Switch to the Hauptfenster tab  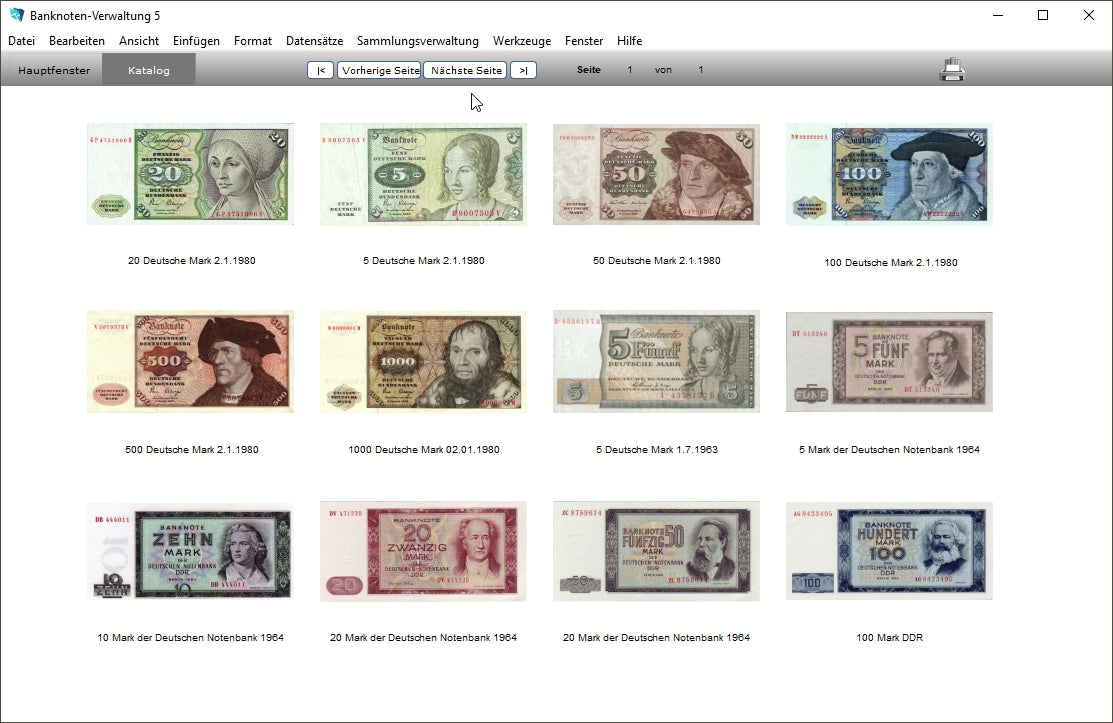pyautogui.click(x=54, y=70)
